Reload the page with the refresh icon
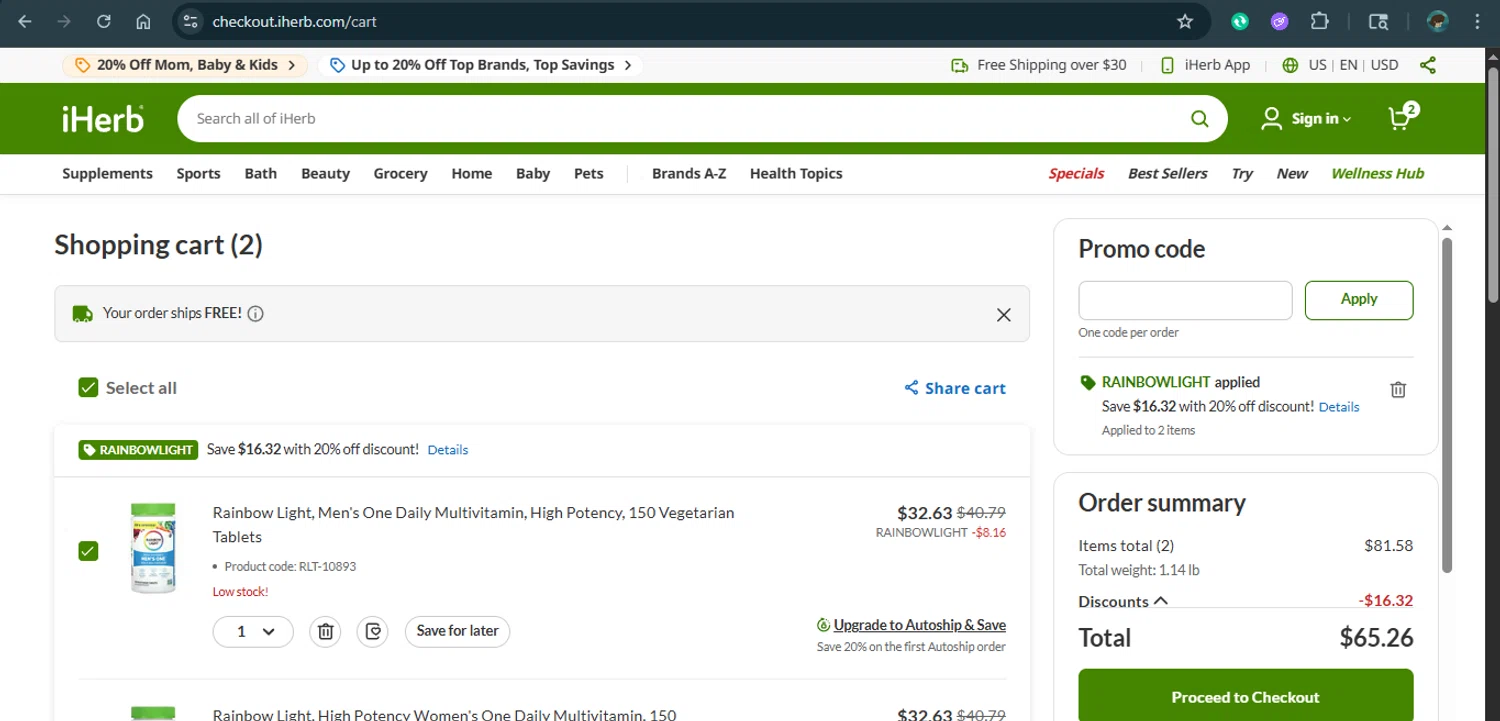Screen dimensions: 1500x721 104,21
